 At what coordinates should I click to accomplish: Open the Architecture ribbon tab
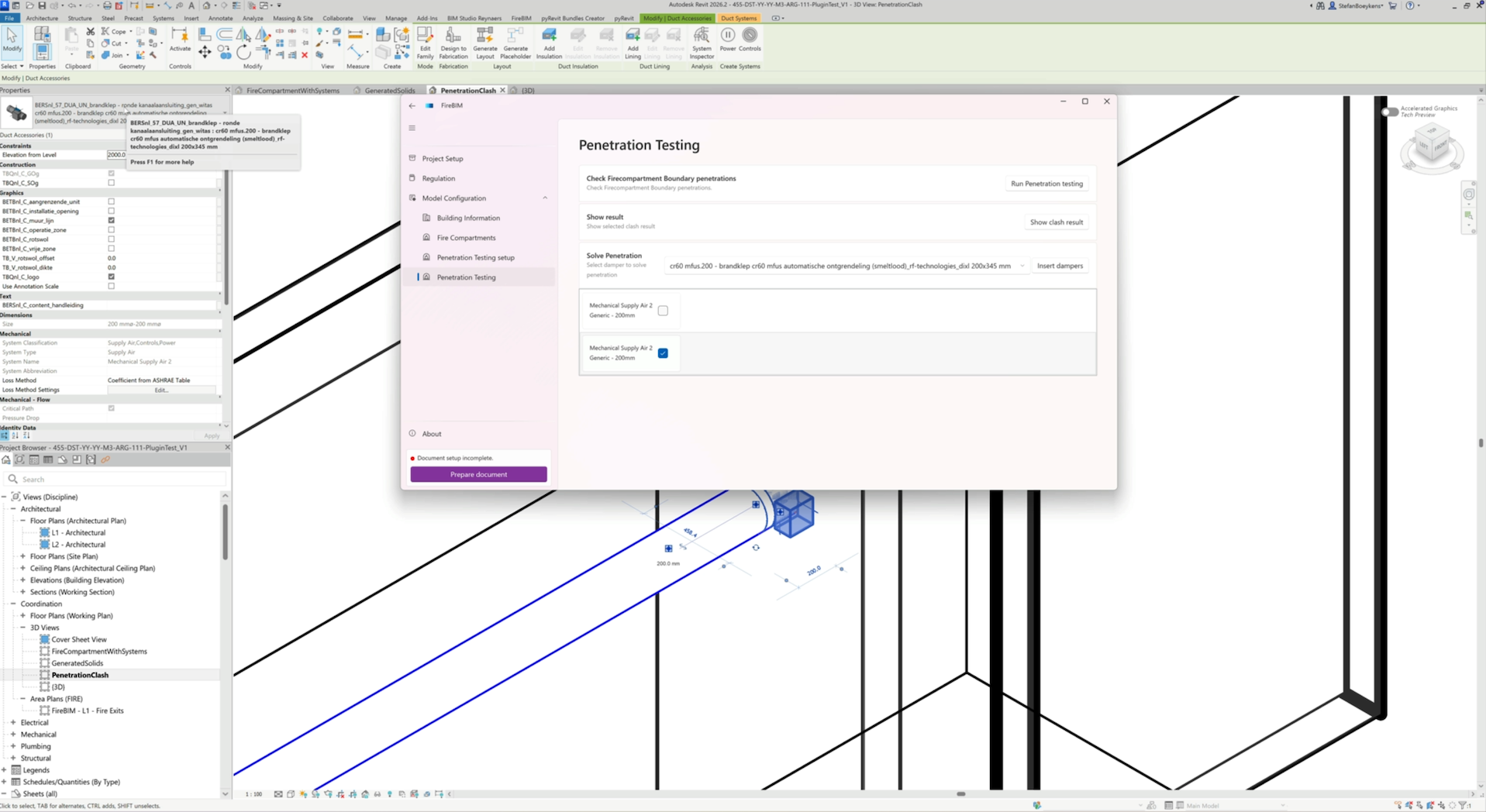pyautogui.click(x=42, y=18)
